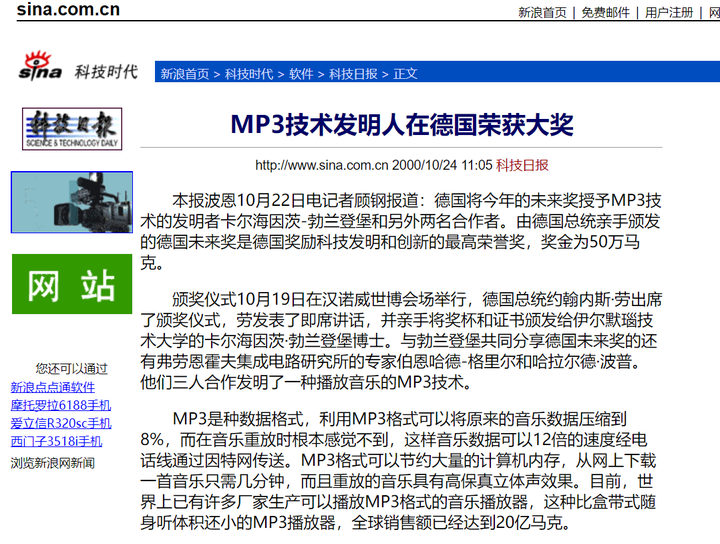This screenshot has width=720, height=544.
Task: Open the 摩托罗拉6188手机 link
Action: [61, 405]
